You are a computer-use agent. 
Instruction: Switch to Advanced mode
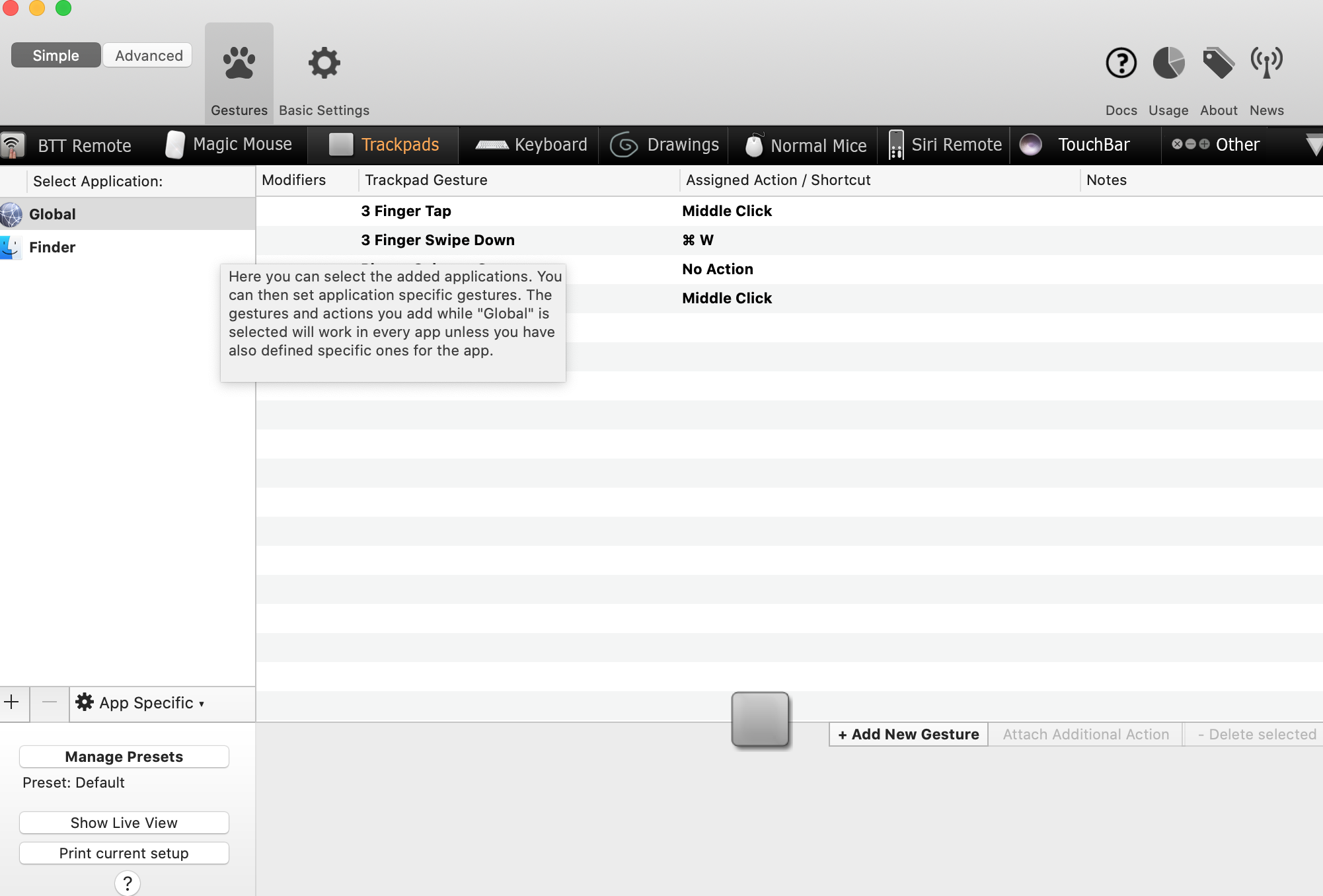(x=149, y=56)
